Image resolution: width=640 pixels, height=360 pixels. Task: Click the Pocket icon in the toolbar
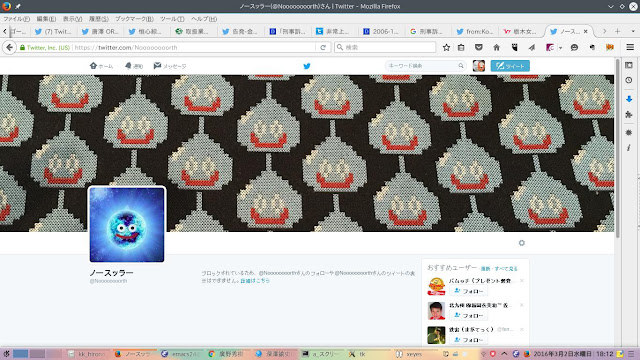pyautogui.click(x=479, y=47)
